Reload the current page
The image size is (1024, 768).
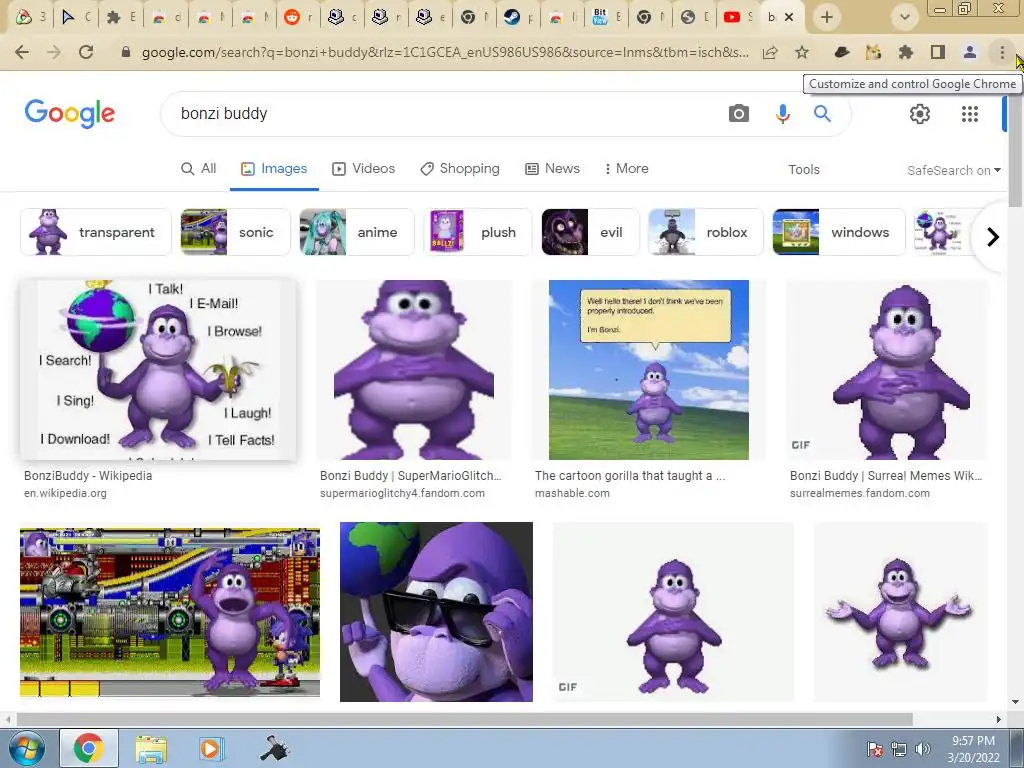[86, 52]
